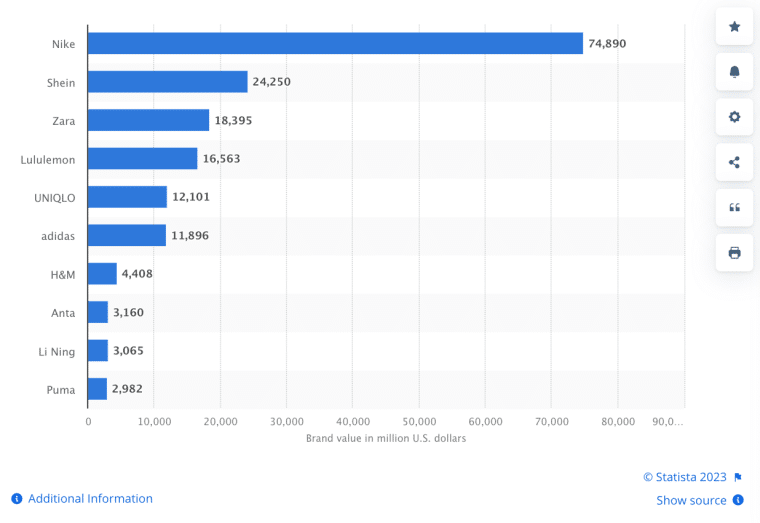Select the Shein bar in the chart
The height and width of the screenshot is (523, 760).
point(168,82)
